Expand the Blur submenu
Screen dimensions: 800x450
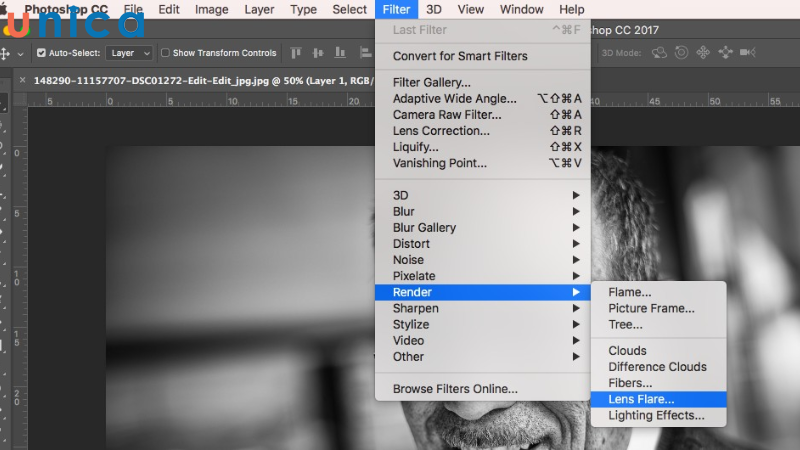[x=483, y=212]
